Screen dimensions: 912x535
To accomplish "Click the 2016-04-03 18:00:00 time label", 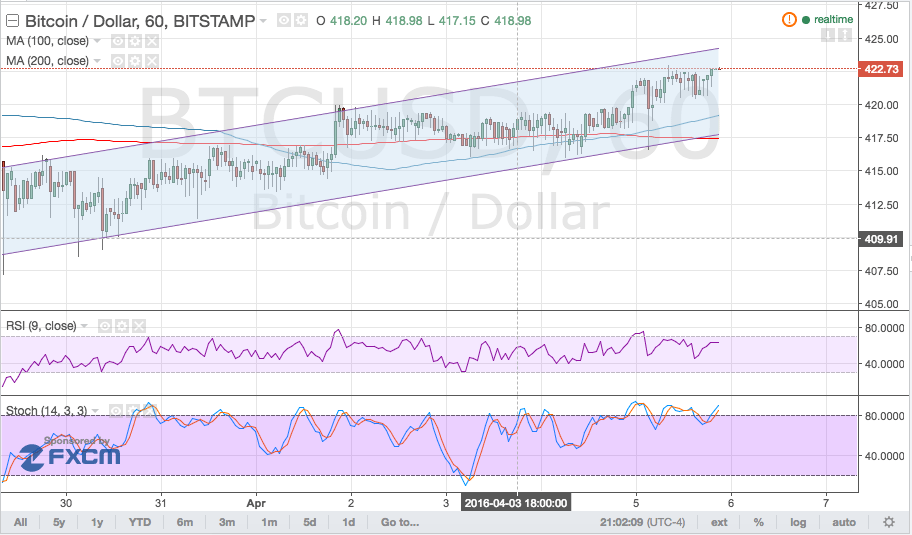I will pos(516,503).
